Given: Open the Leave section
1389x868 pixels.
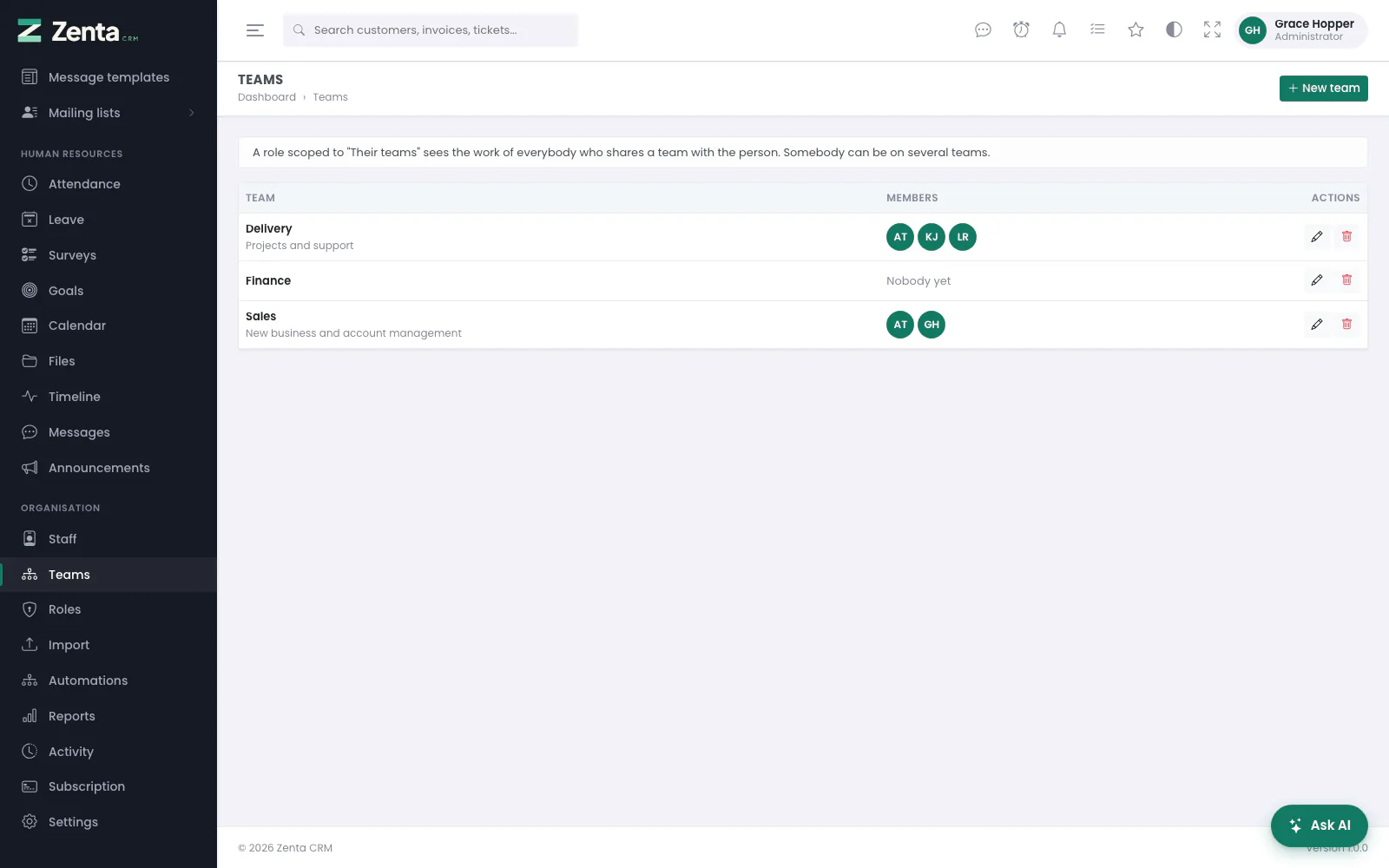Looking at the screenshot, I should point(109,220).
